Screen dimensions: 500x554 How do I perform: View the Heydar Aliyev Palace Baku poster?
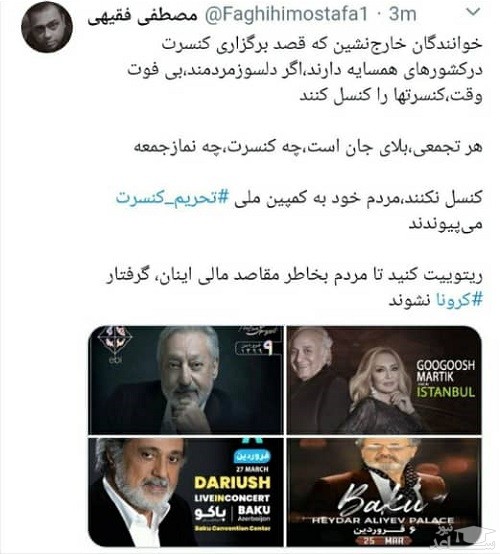(384, 493)
